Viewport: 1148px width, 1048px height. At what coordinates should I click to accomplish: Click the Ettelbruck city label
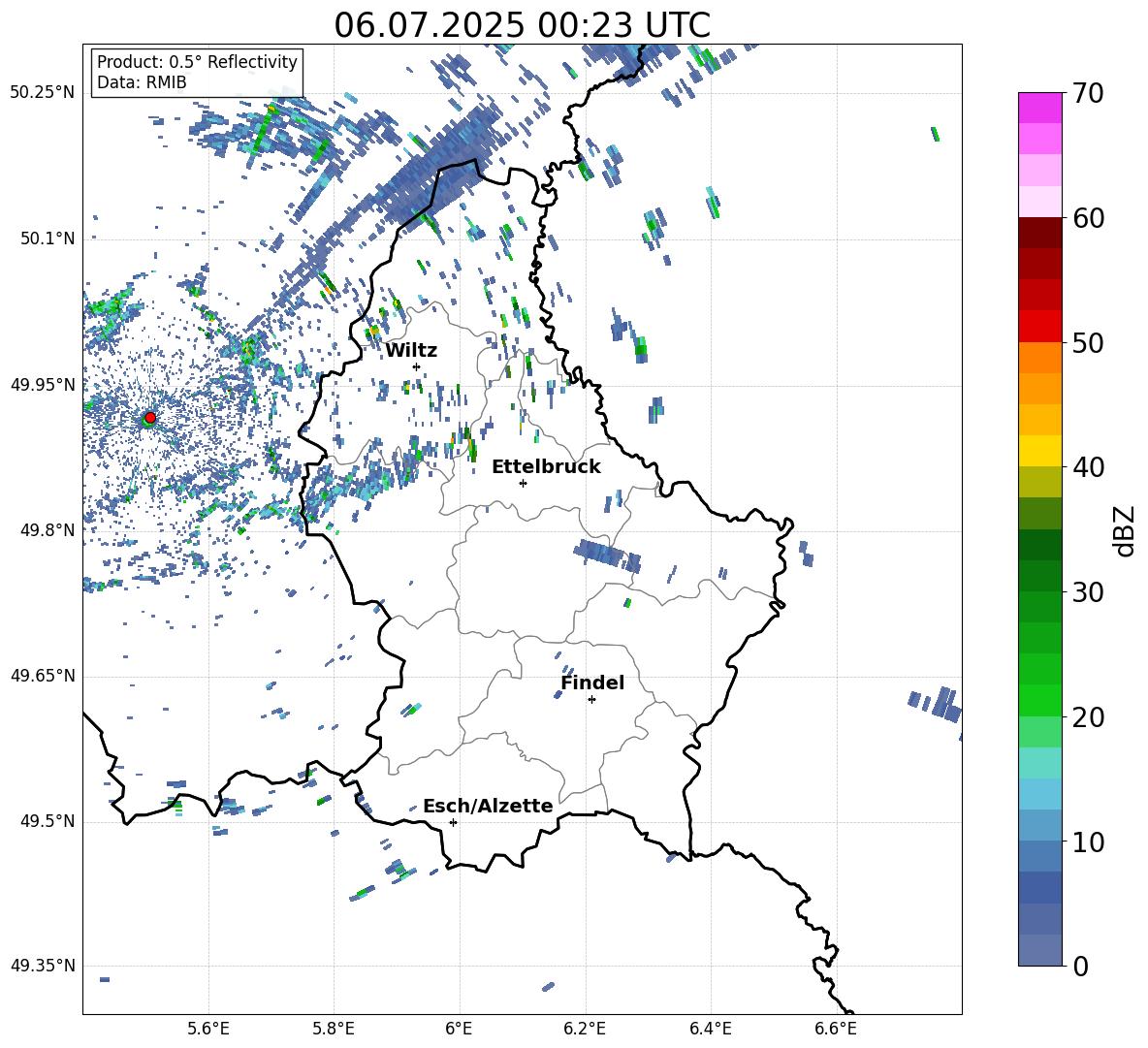pos(546,467)
